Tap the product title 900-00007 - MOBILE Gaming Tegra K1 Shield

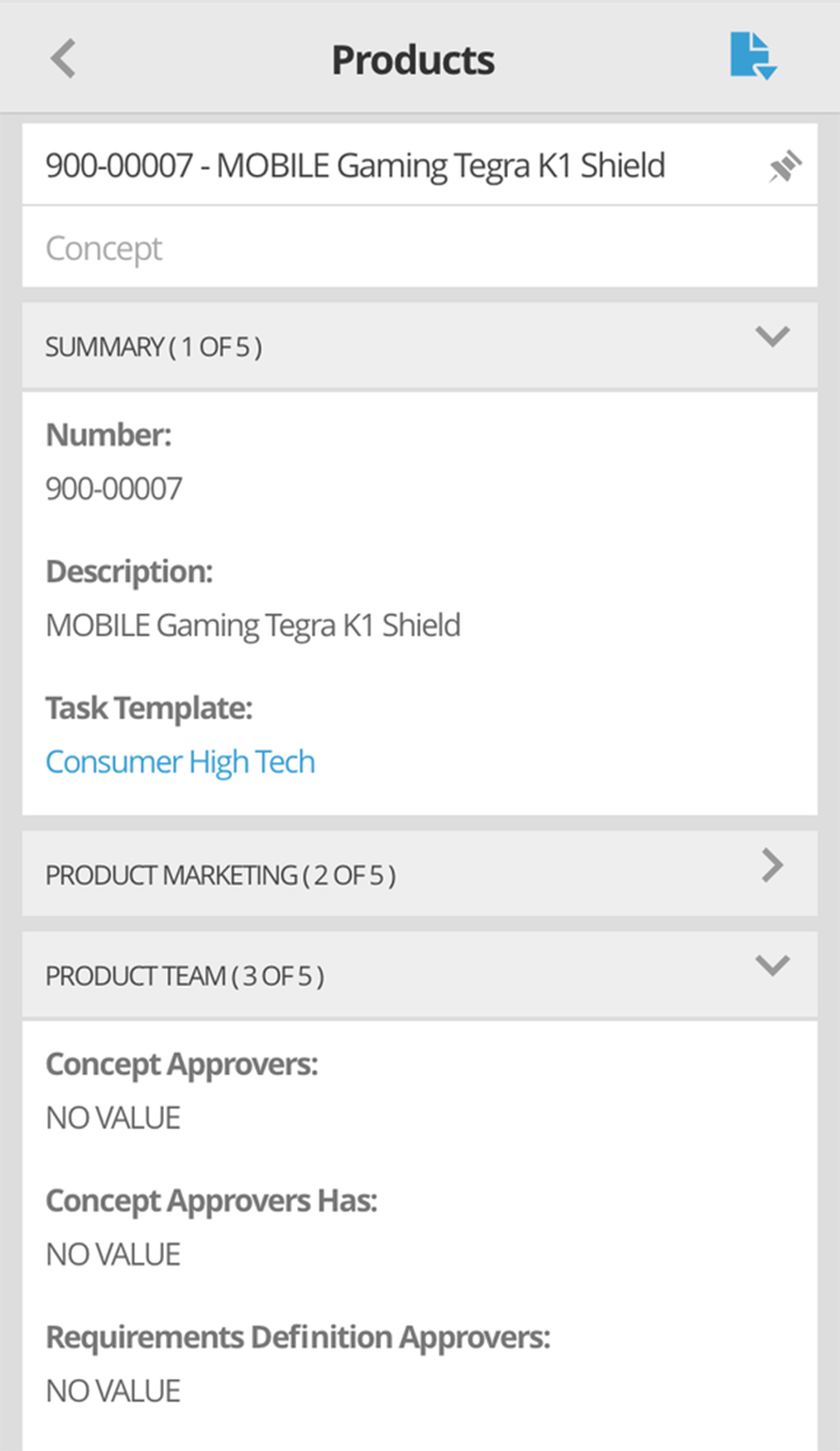coord(355,166)
